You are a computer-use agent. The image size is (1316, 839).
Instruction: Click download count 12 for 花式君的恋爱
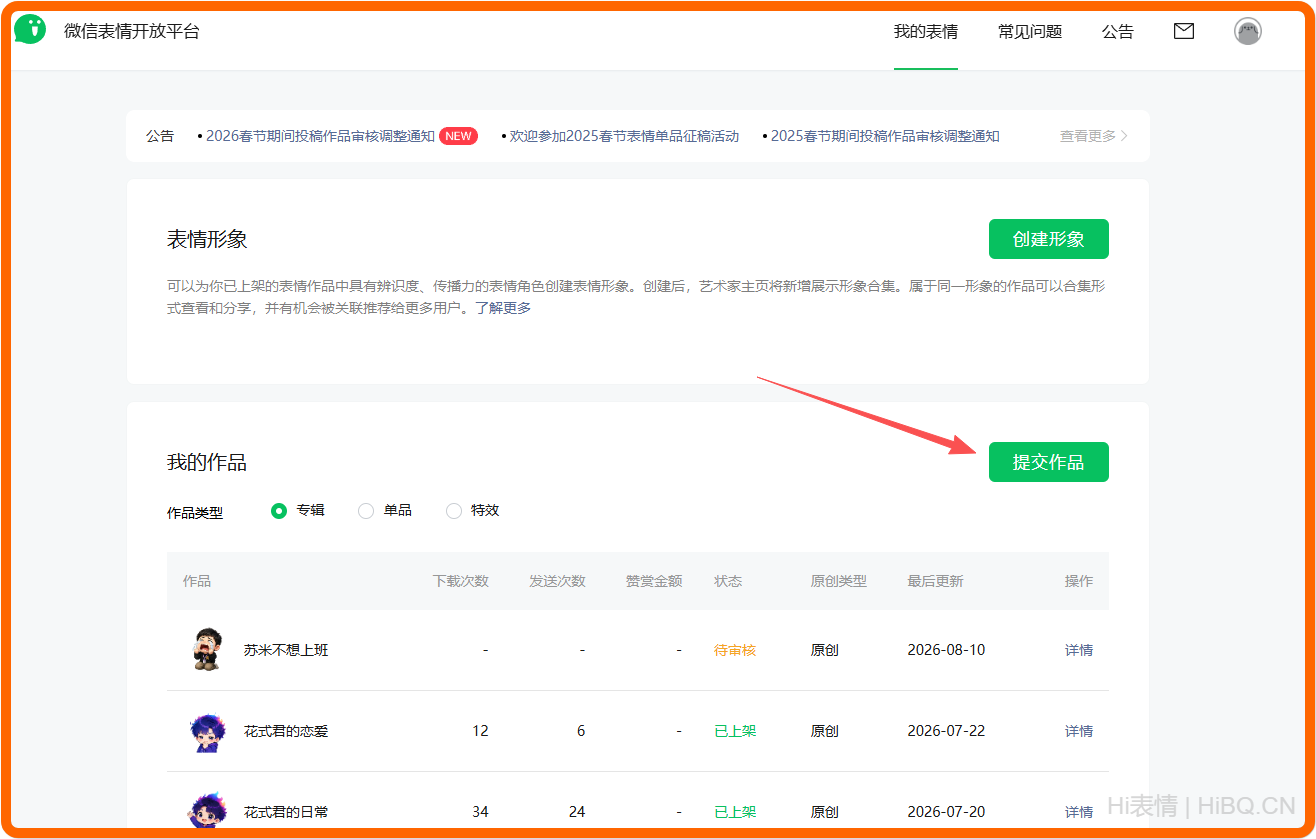pyautogui.click(x=480, y=731)
